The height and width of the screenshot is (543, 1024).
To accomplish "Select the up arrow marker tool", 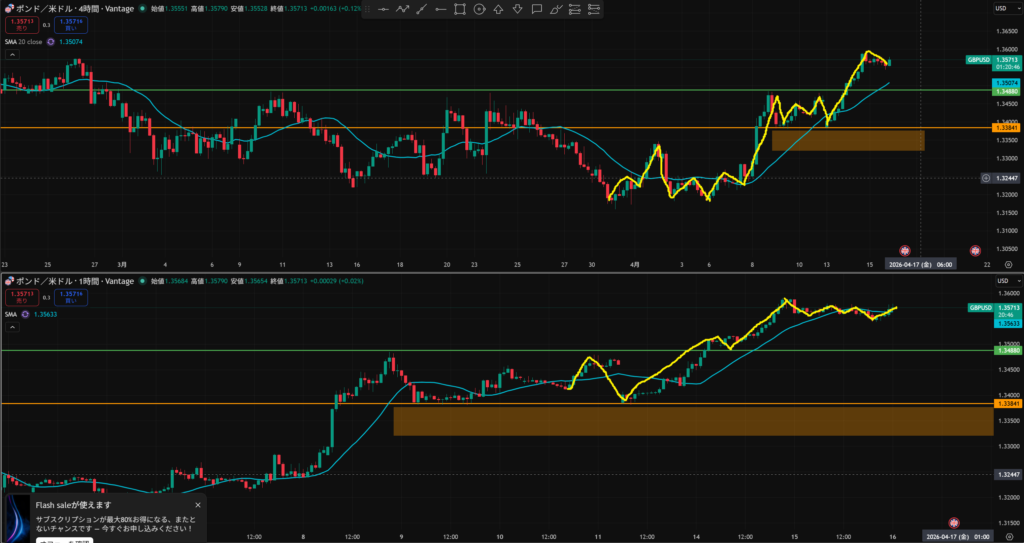I will (x=498, y=9).
